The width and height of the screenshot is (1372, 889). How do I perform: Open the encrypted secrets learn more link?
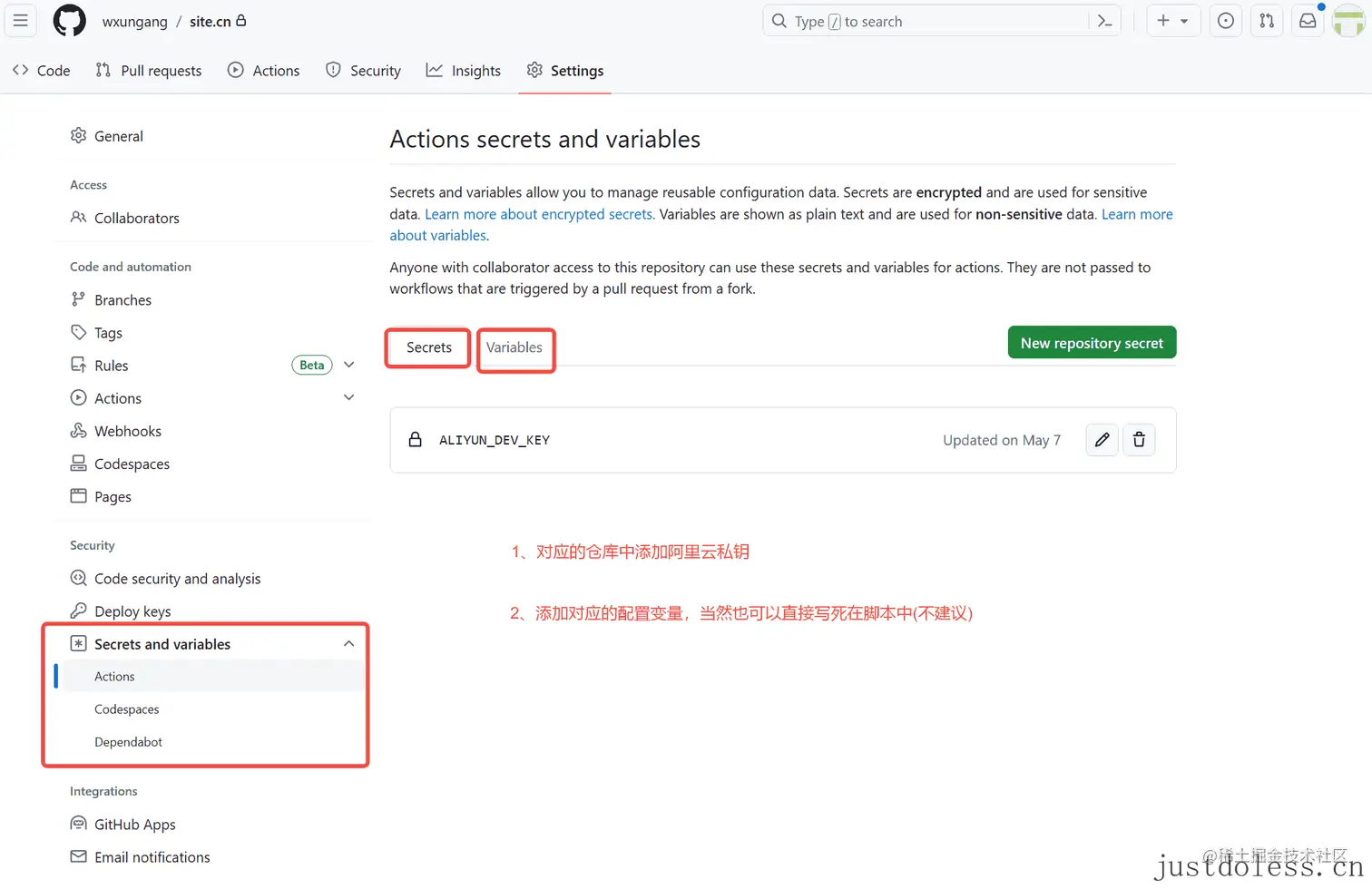539,214
